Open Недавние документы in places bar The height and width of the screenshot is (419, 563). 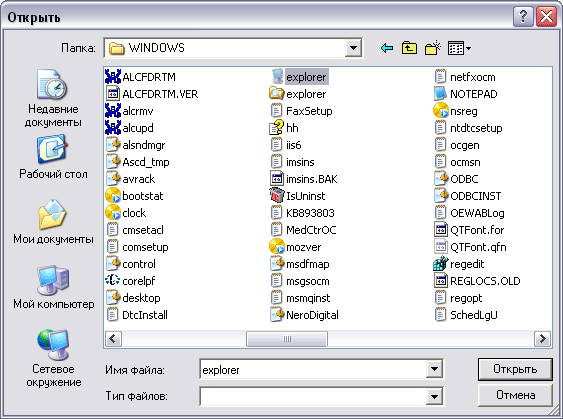[53, 98]
